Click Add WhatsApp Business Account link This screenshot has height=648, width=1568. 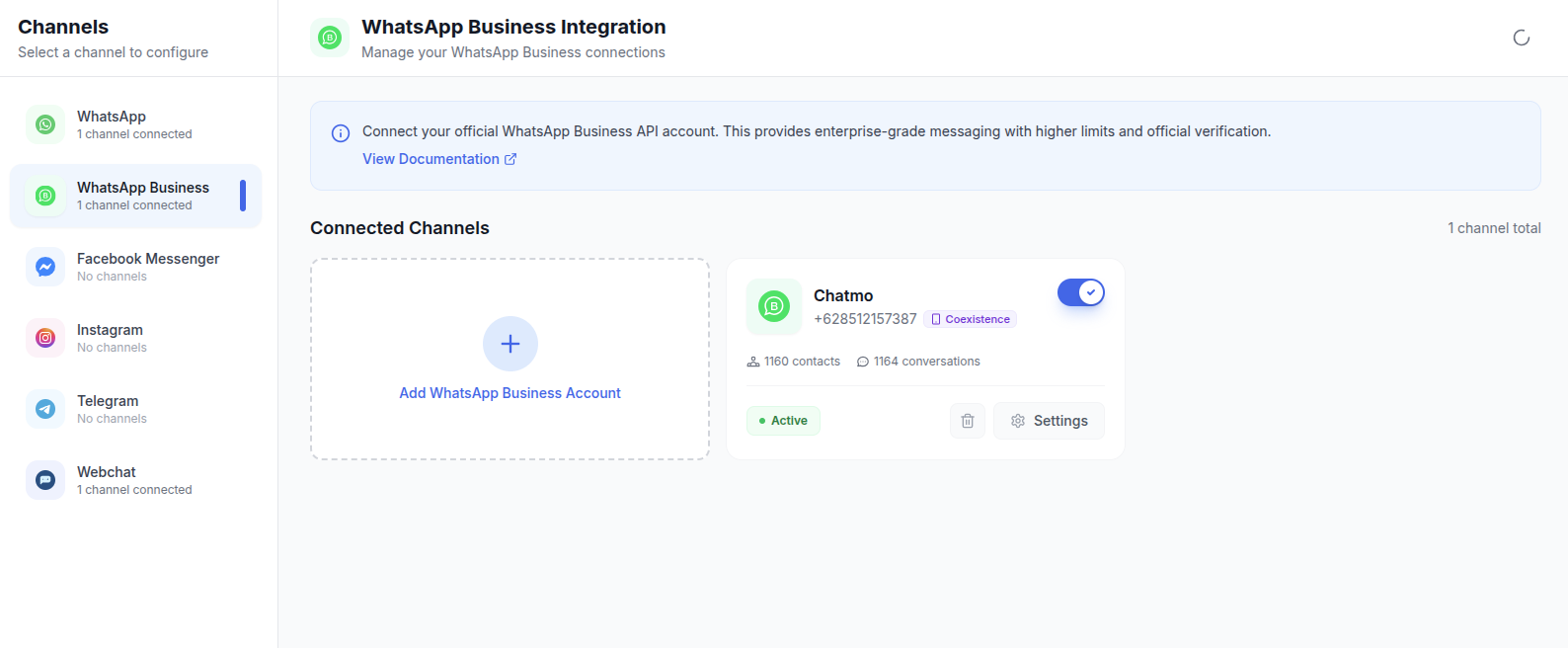point(510,393)
